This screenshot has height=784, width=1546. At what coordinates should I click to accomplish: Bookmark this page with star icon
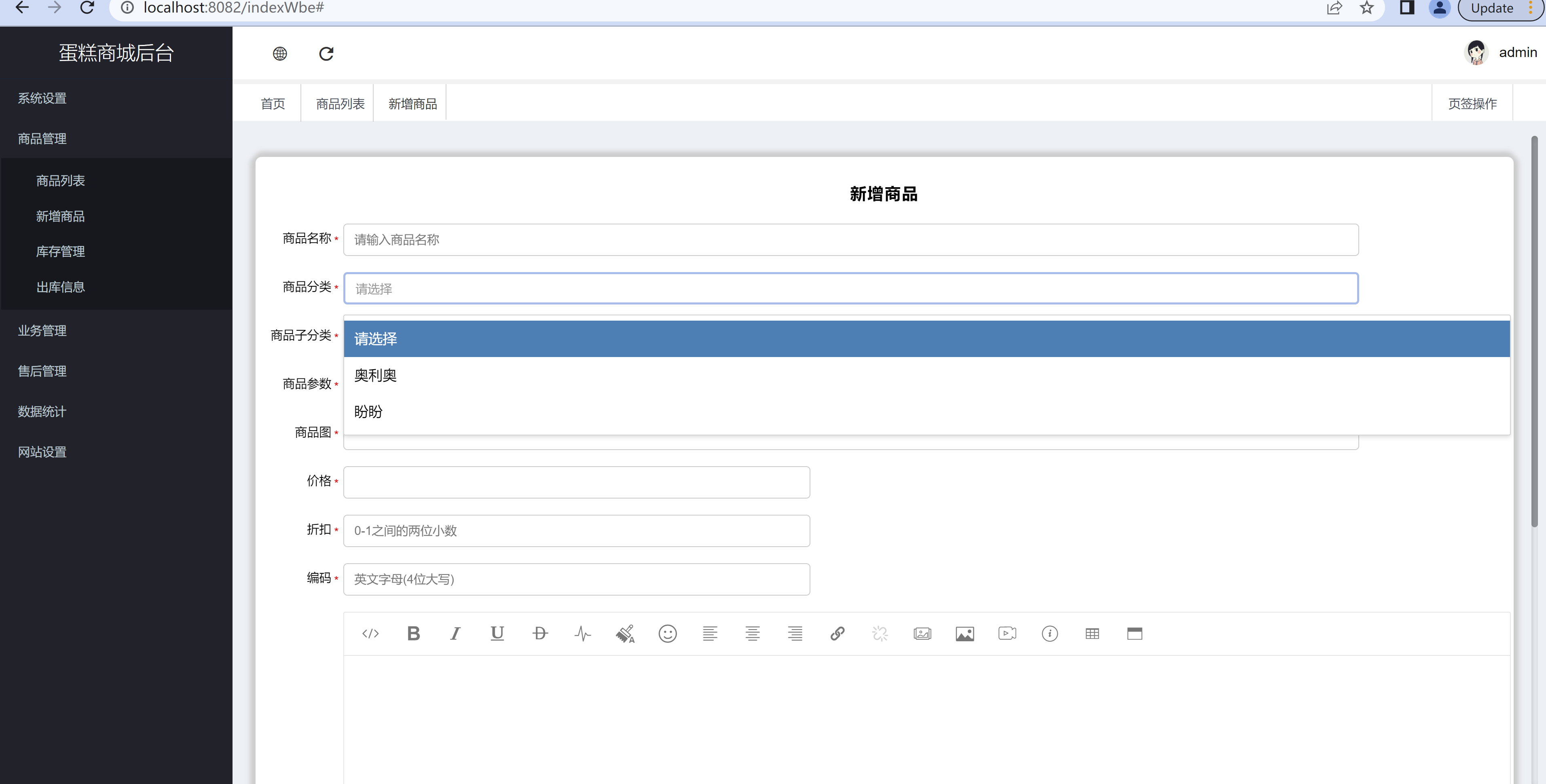(1366, 8)
